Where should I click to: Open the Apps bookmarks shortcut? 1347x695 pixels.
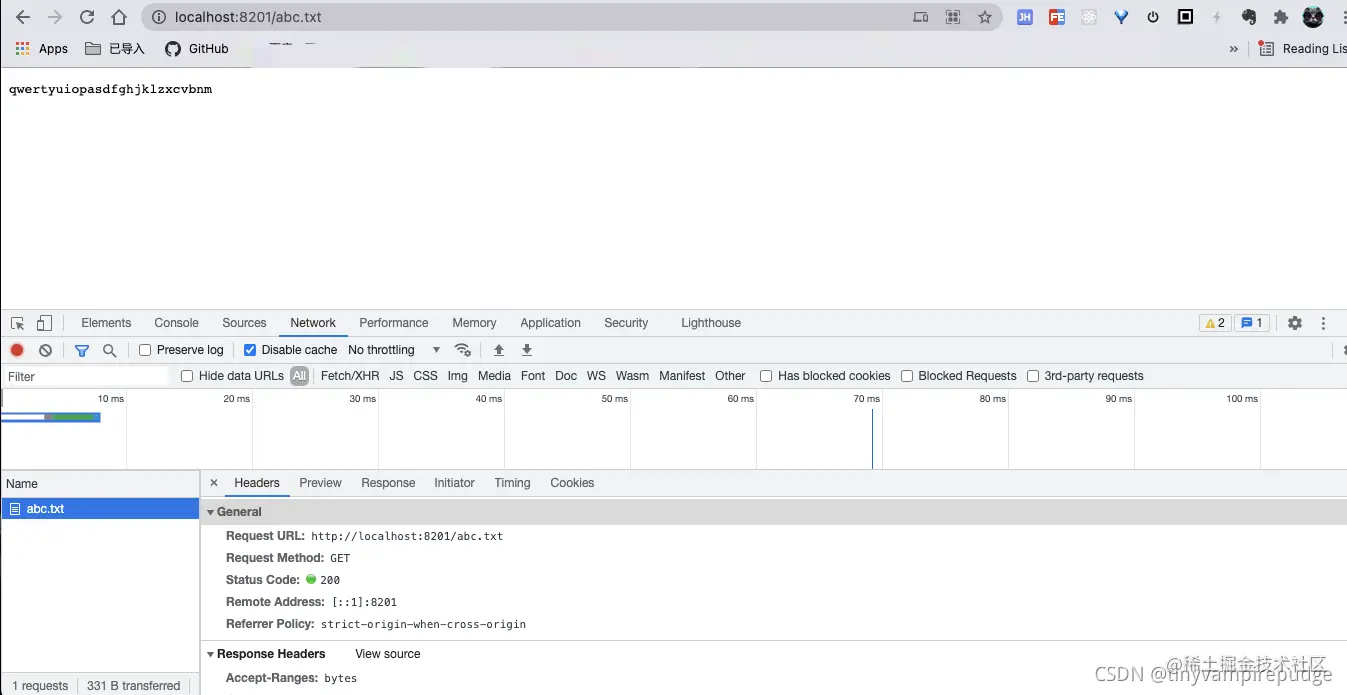tap(42, 48)
